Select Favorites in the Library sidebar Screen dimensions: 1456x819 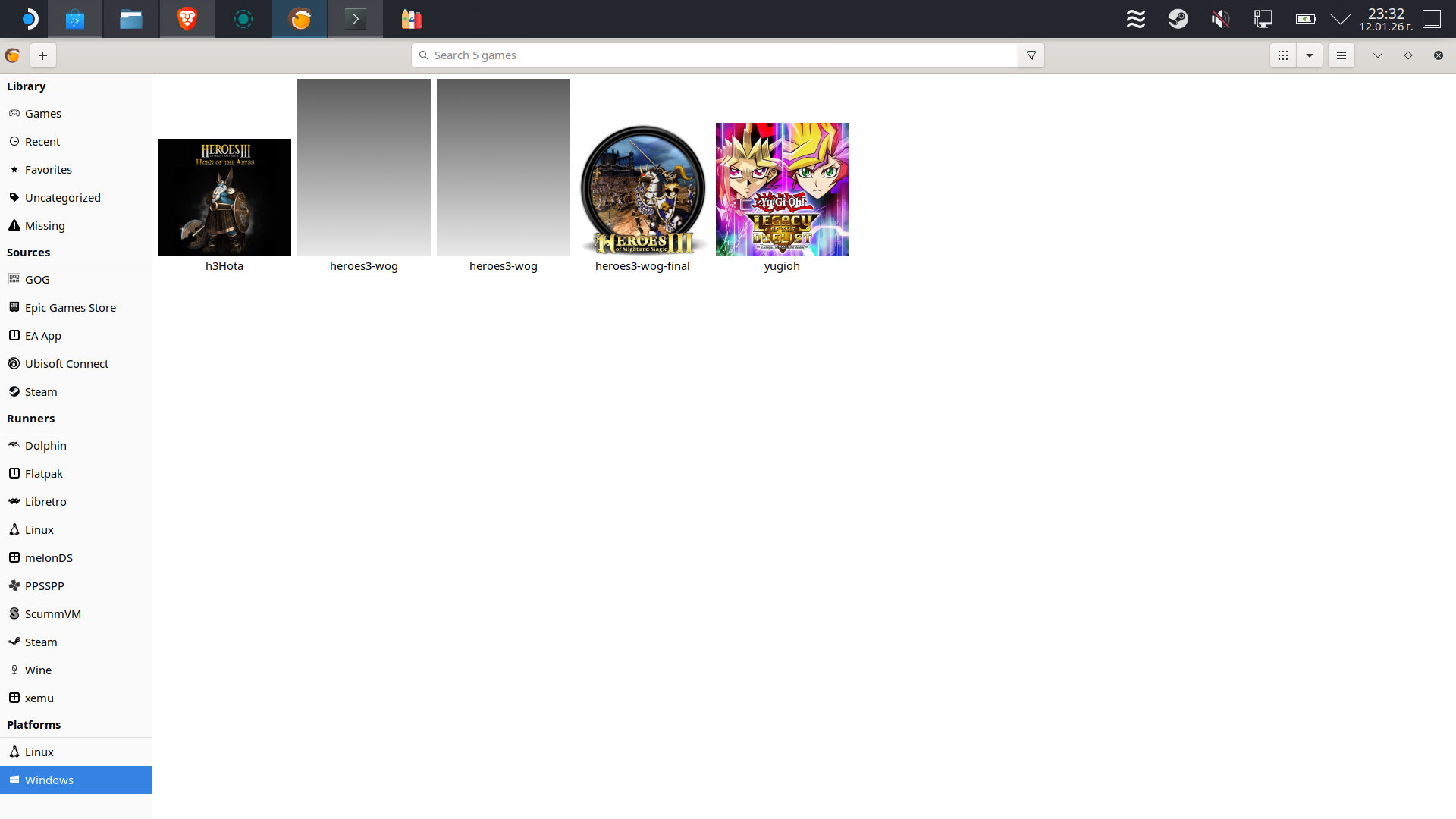(x=48, y=170)
